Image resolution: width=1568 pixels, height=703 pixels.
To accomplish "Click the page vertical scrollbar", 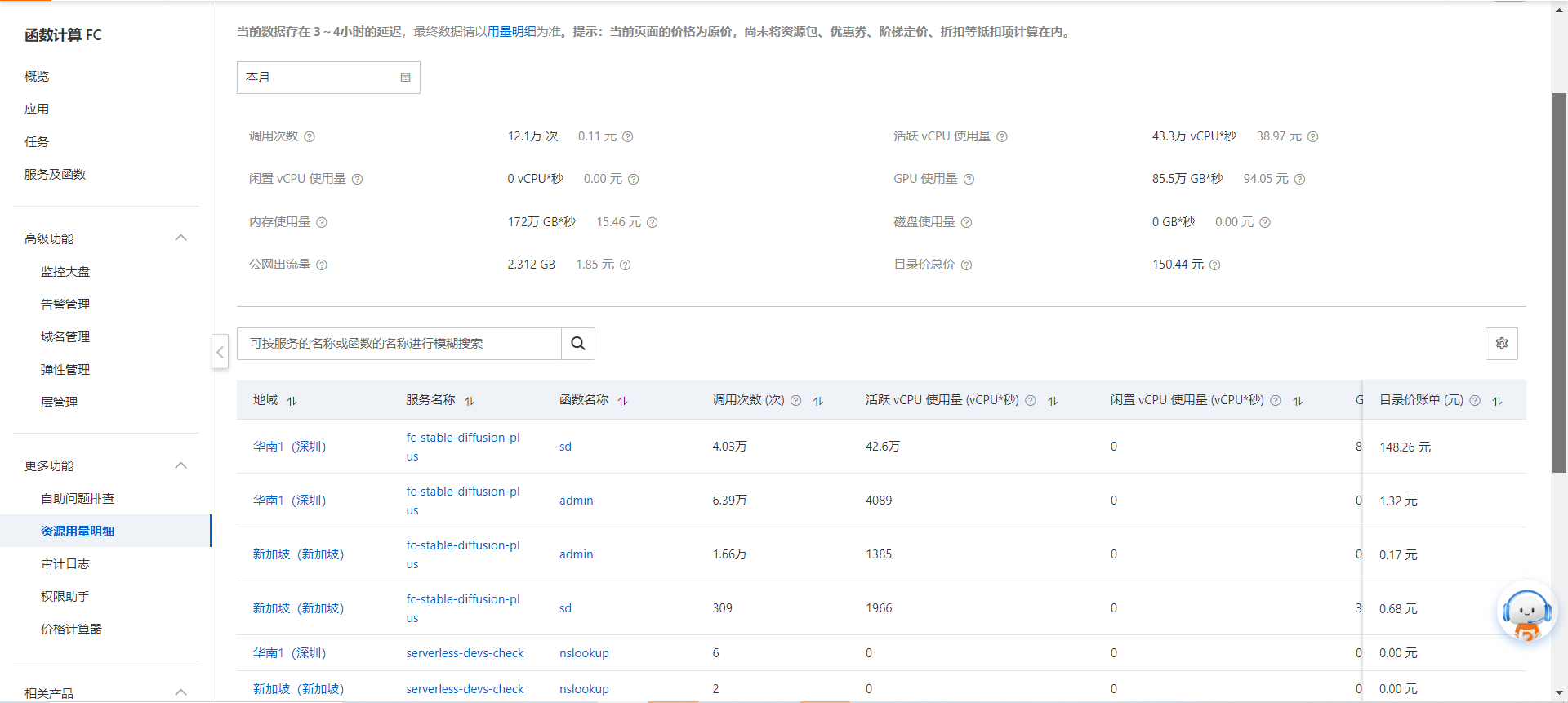I will tap(1559, 283).
